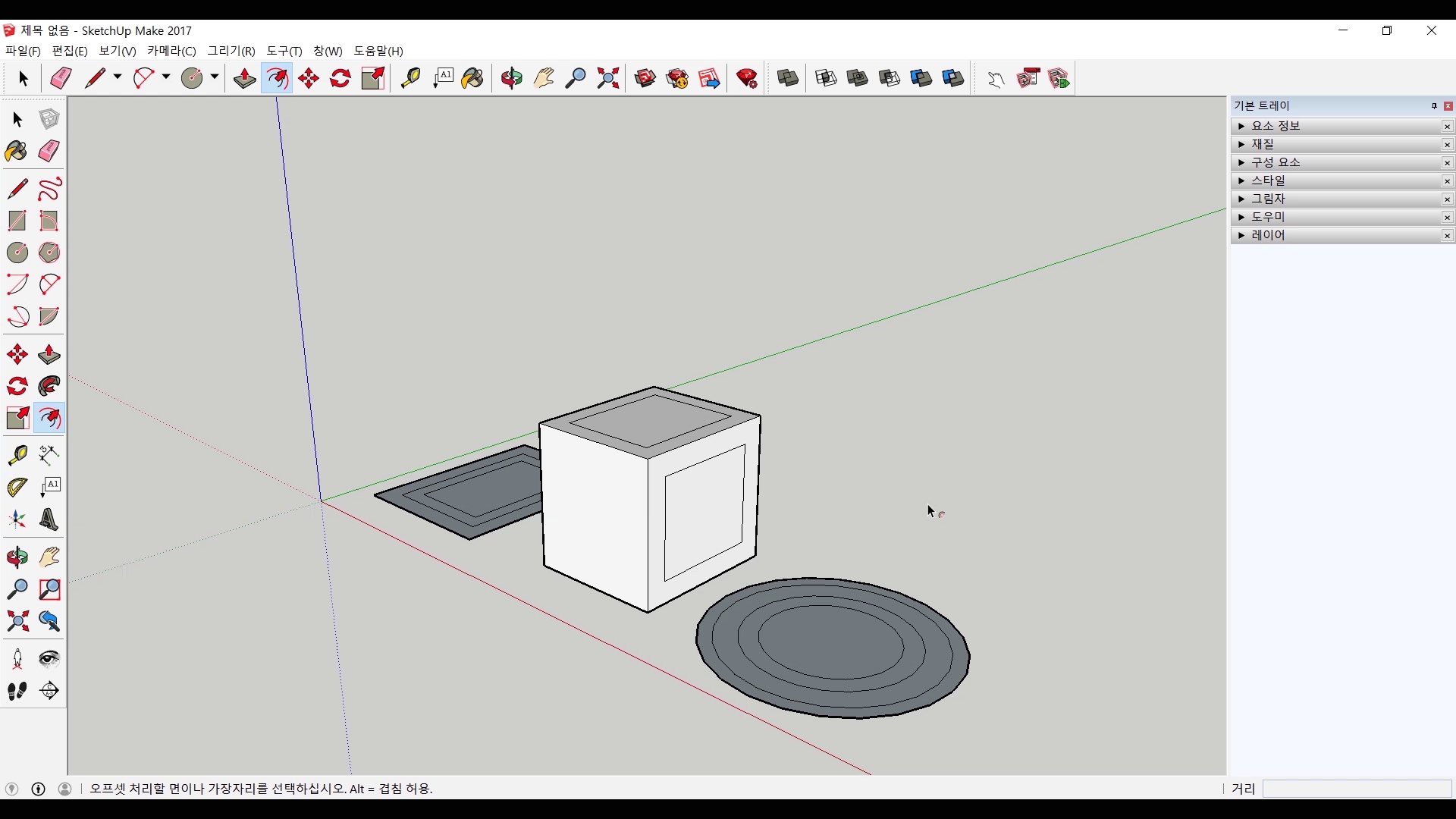Open the 카메라(C) menu
1456x819 pixels.
(x=171, y=51)
